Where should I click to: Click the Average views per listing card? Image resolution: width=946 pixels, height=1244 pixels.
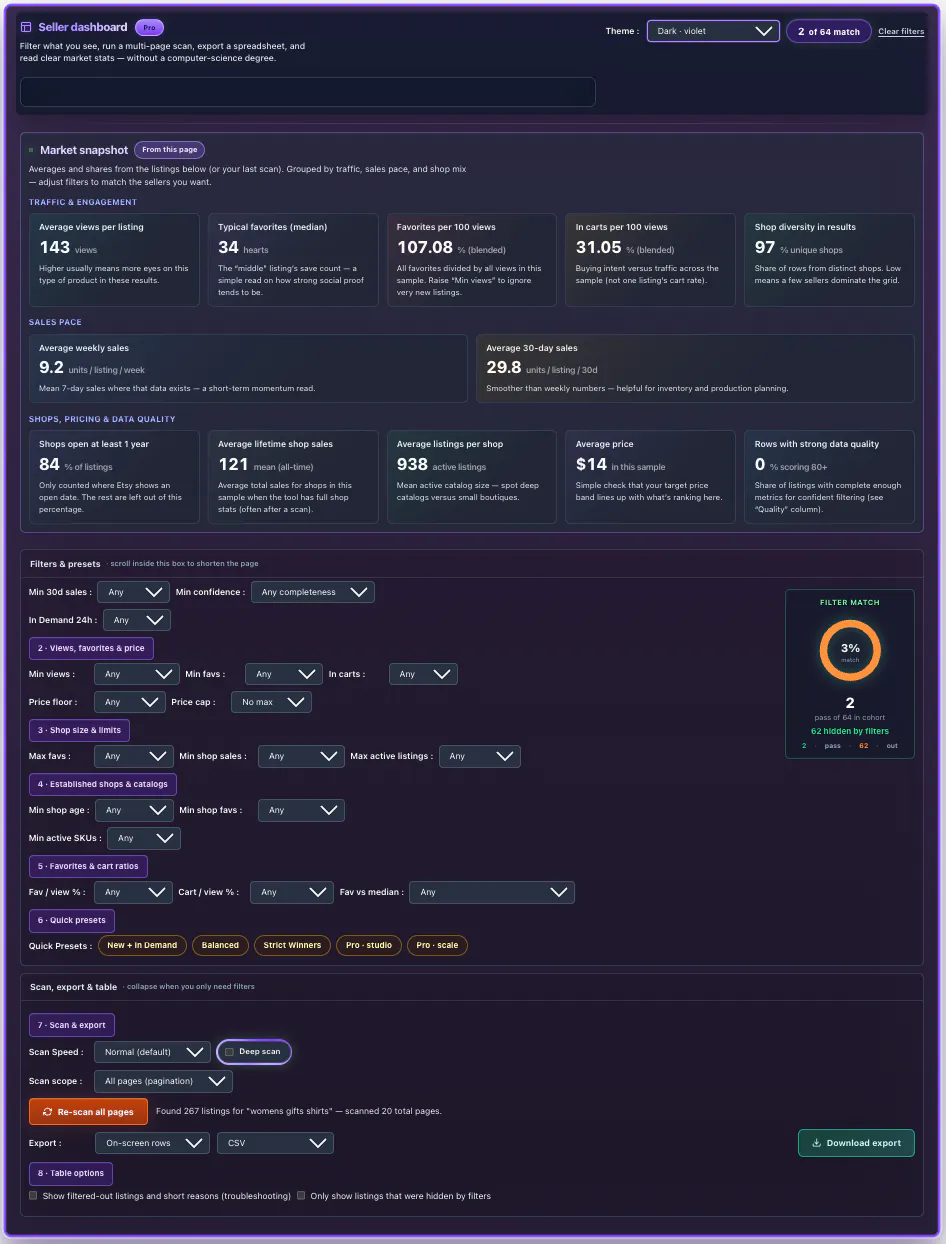coord(115,260)
